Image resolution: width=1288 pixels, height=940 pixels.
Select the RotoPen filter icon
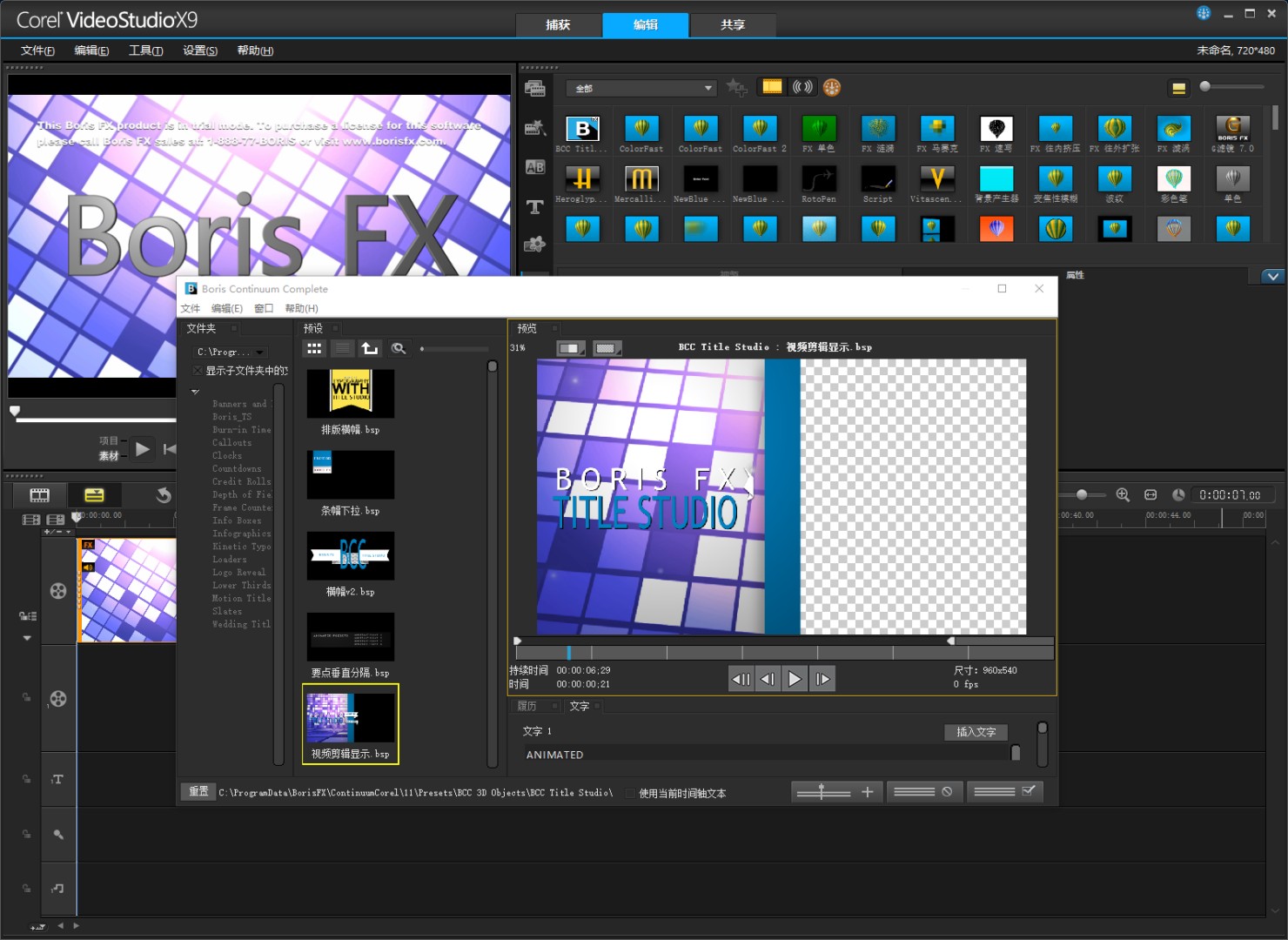coord(819,179)
